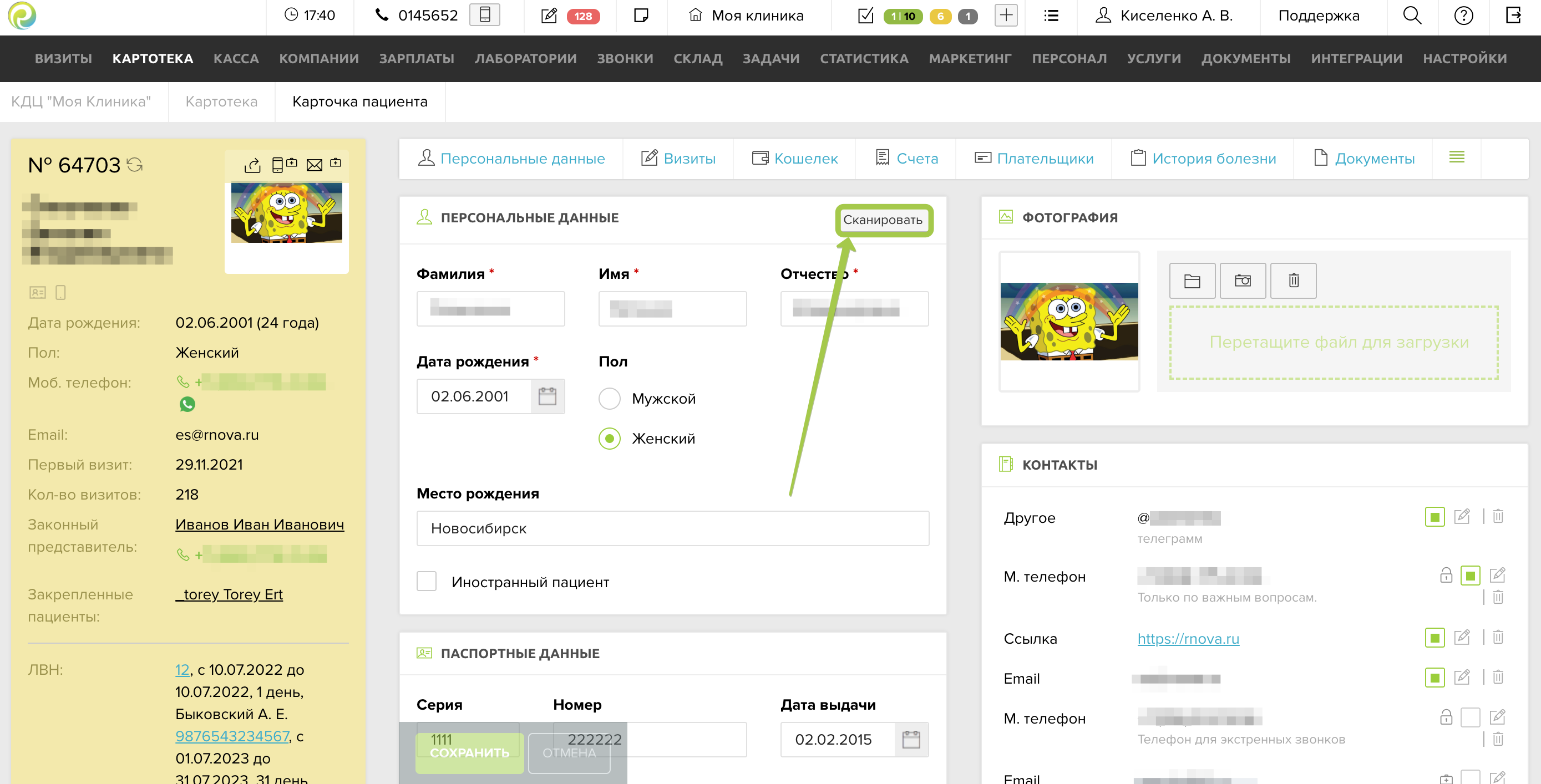Click the Место рождения field with Новосибирск
This screenshot has height=784, width=1541.
(672, 528)
